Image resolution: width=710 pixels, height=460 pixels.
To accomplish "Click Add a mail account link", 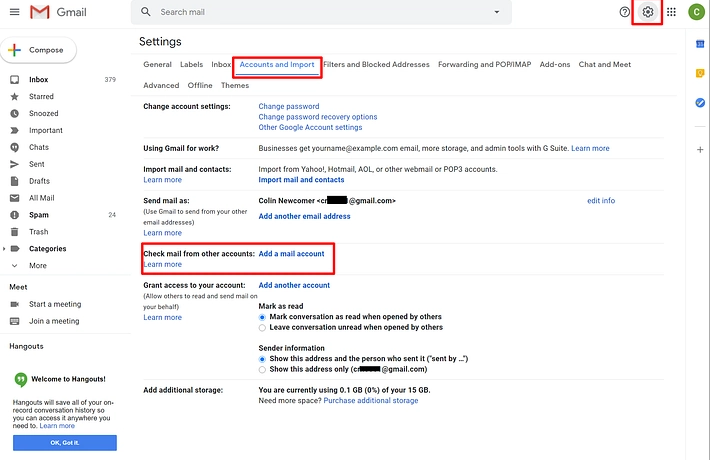I will (291, 254).
